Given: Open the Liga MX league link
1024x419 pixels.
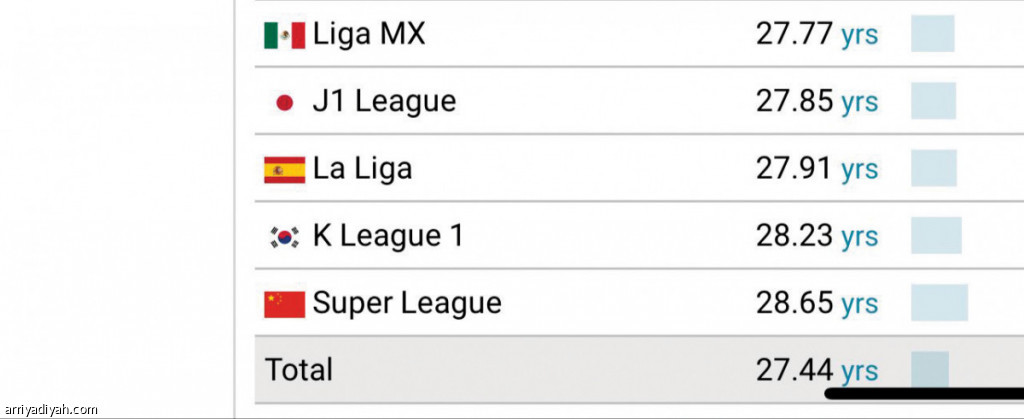Looking at the screenshot, I should (368, 34).
